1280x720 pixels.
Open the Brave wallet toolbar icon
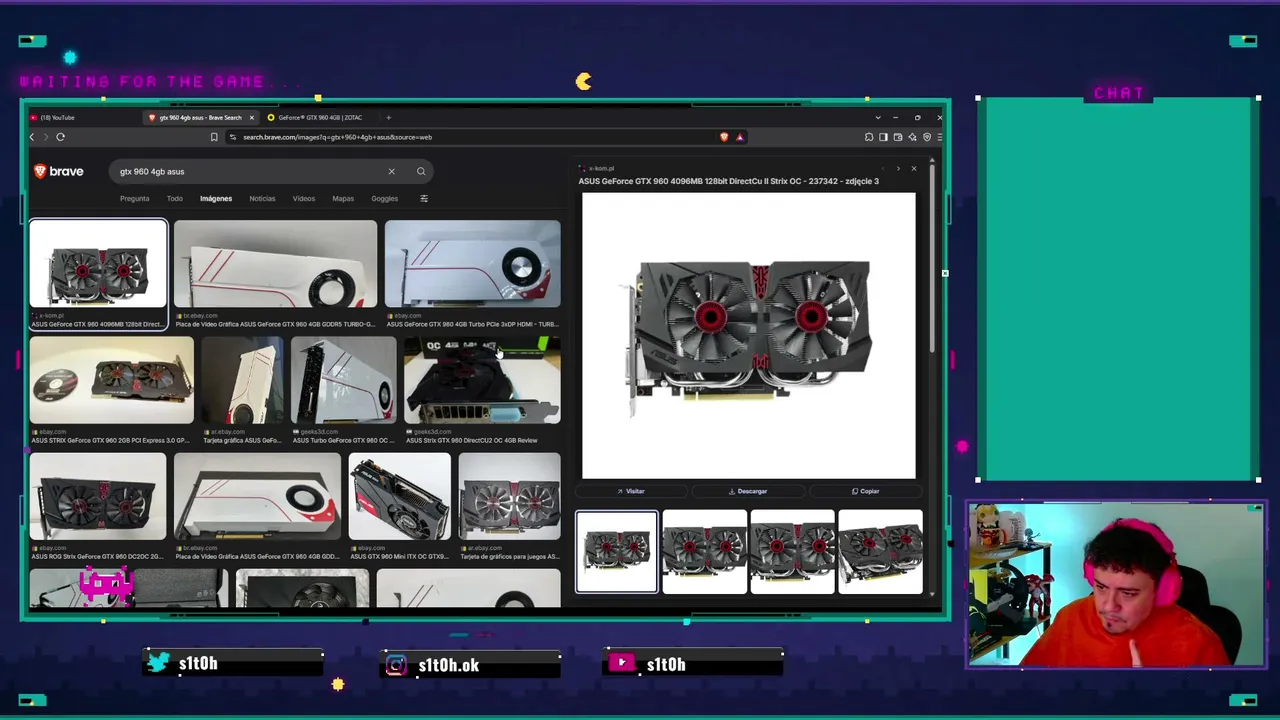(x=897, y=137)
